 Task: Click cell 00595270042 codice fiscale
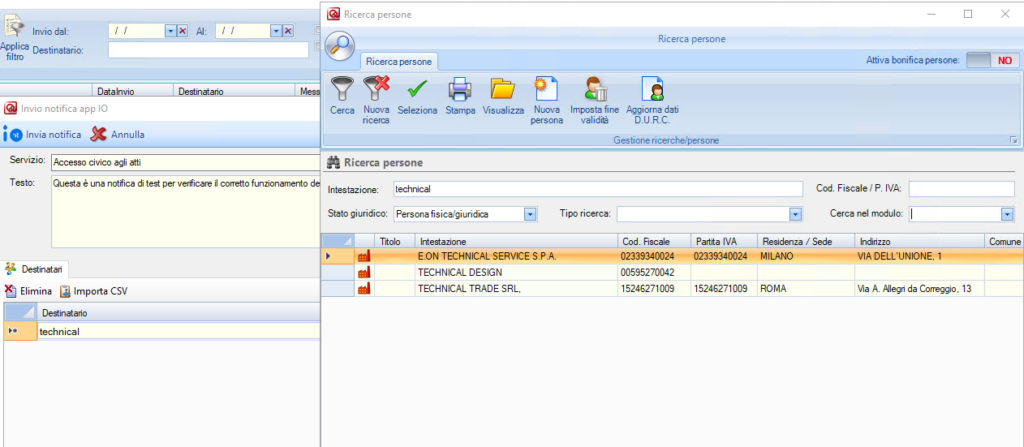[x=654, y=273]
